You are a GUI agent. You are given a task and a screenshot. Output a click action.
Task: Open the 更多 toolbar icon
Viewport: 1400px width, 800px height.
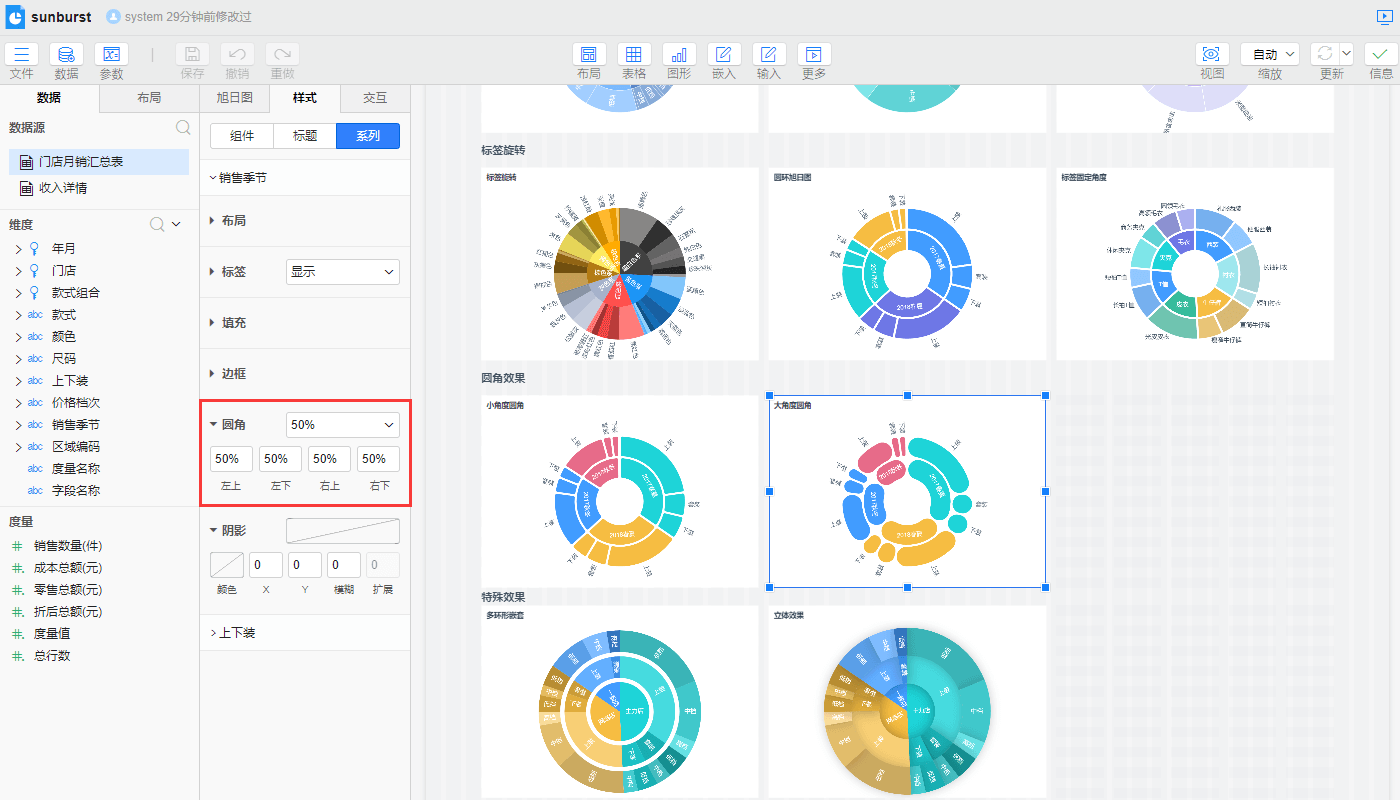(814, 55)
